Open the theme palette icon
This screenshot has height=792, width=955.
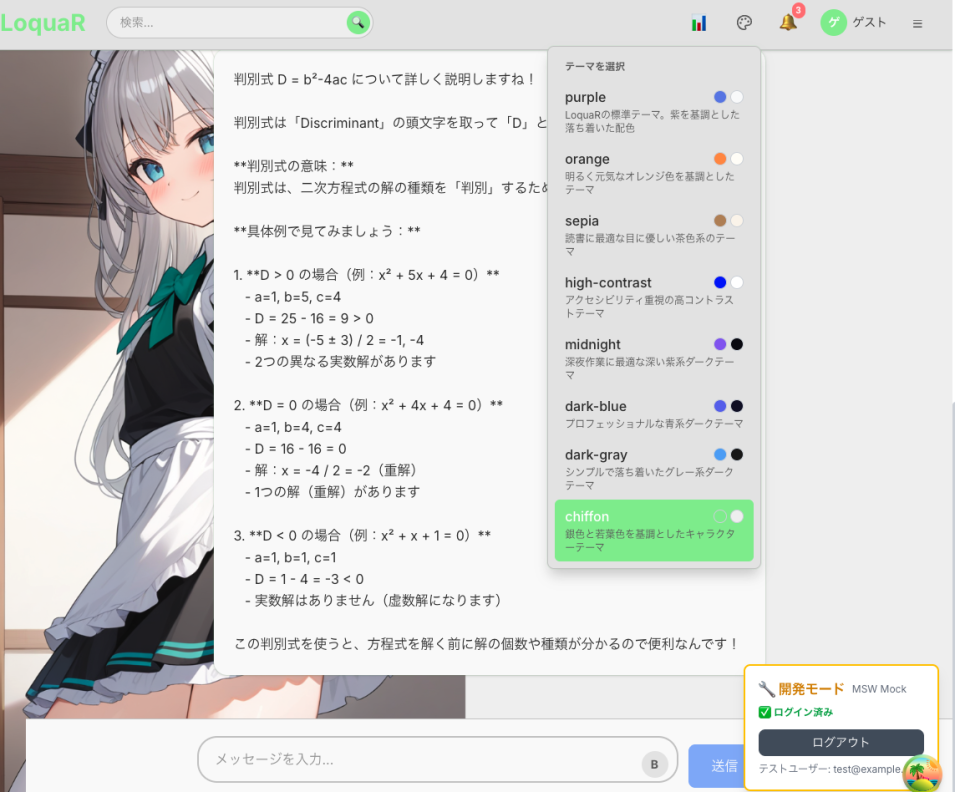744,22
